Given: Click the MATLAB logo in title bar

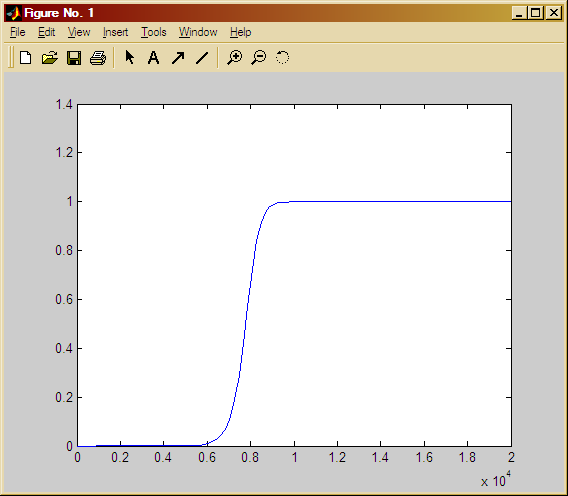Looking at the screenshot, I should pyautogui.click(x=14, y=13).
